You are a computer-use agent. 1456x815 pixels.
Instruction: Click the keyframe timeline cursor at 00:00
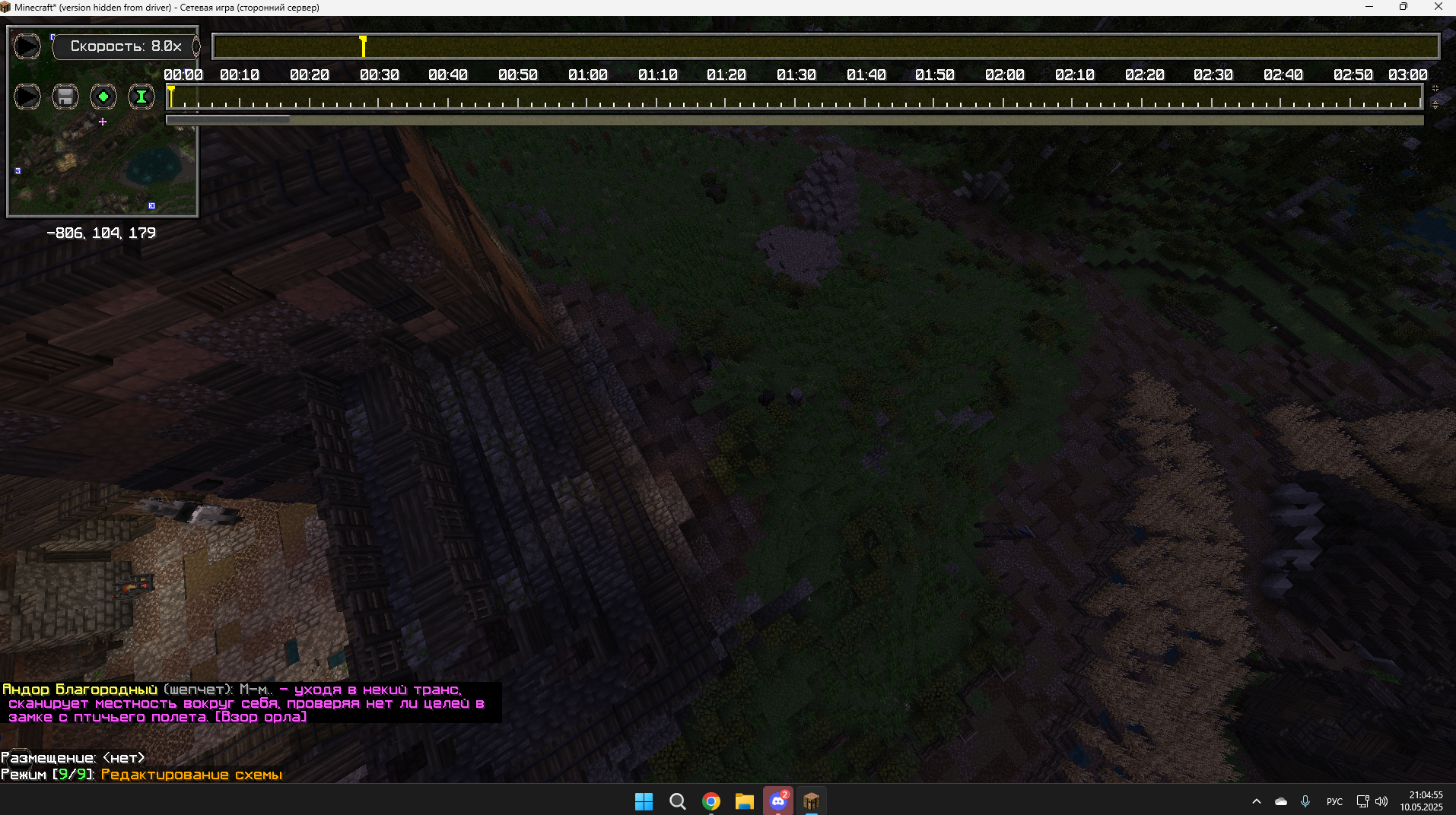(x=171, y=97)
